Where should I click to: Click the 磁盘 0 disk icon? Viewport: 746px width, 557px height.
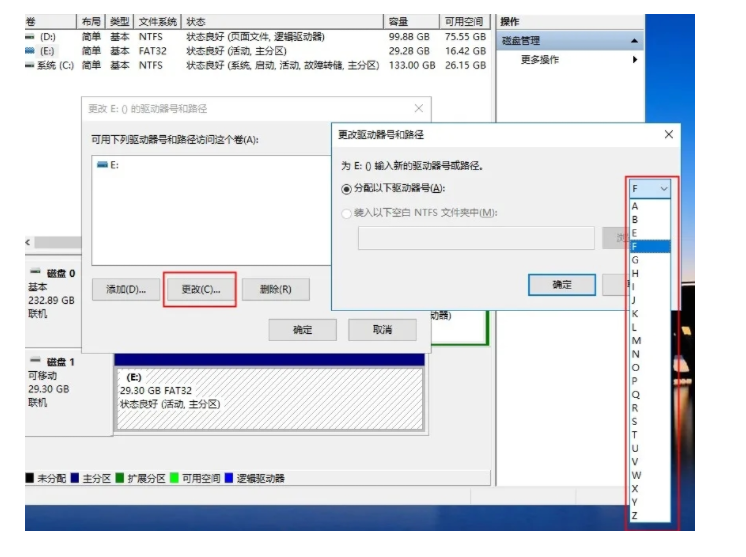coord(36,272)
